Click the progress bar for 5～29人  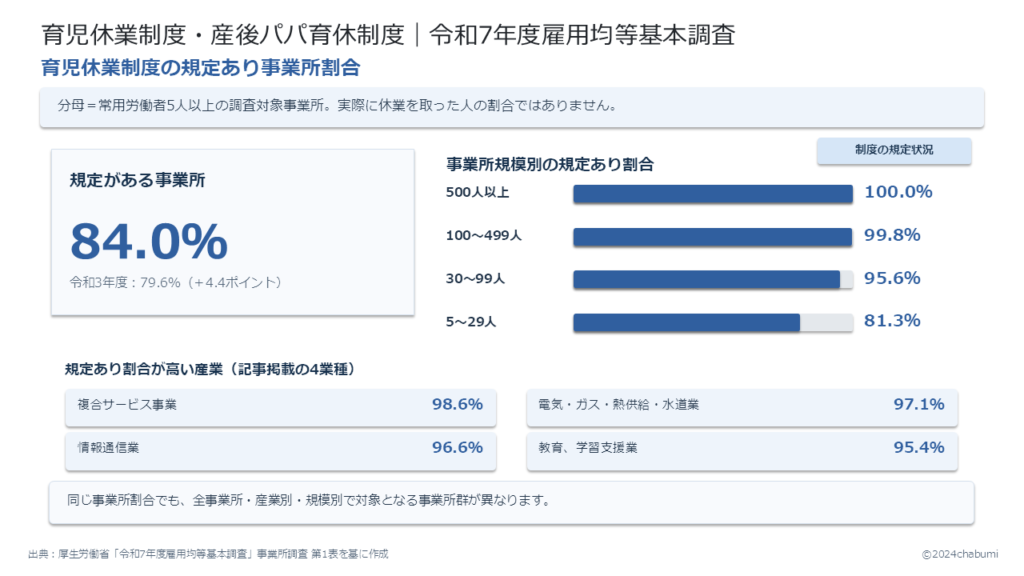pos(713,323)
